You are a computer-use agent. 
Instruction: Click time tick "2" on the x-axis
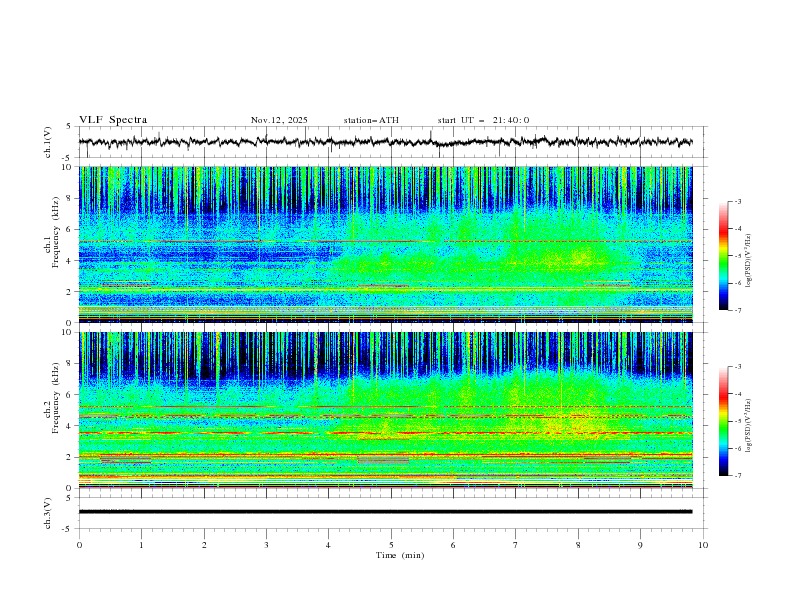(204, 545)
